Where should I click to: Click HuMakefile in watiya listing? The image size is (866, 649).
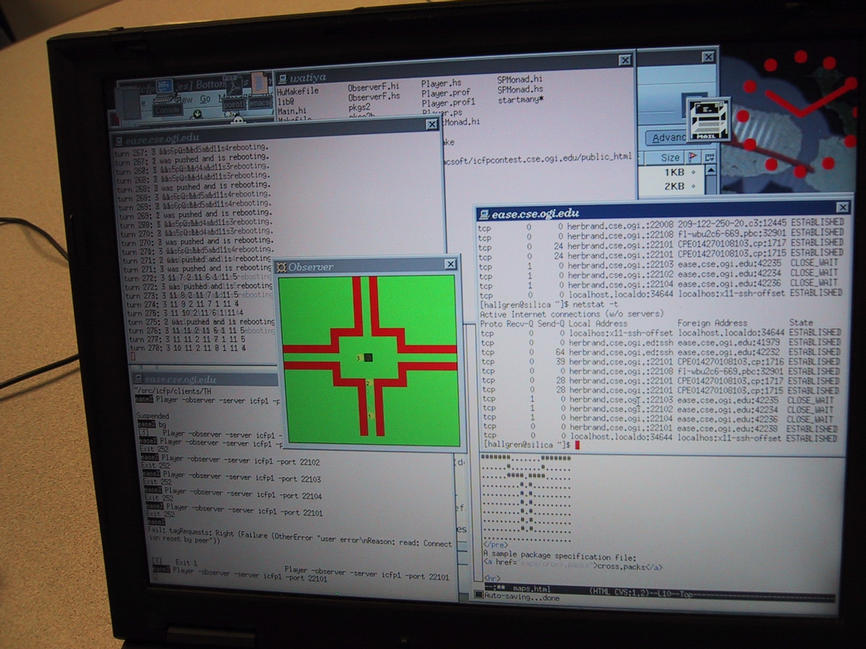tap(298, 92)
